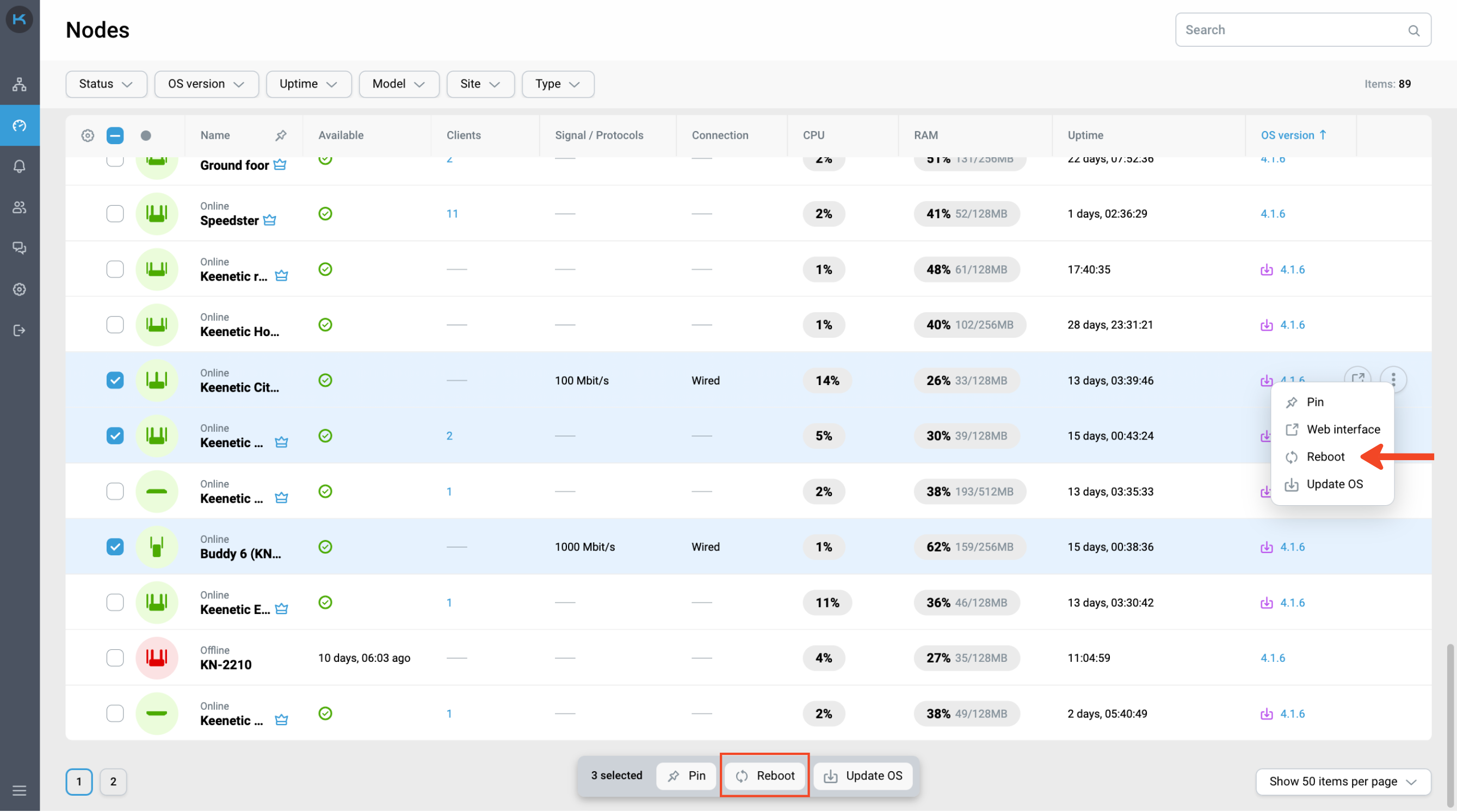Open the OS version filter dropdown
This screenshot has width=1457, height=812.
[x=206, y=84]
